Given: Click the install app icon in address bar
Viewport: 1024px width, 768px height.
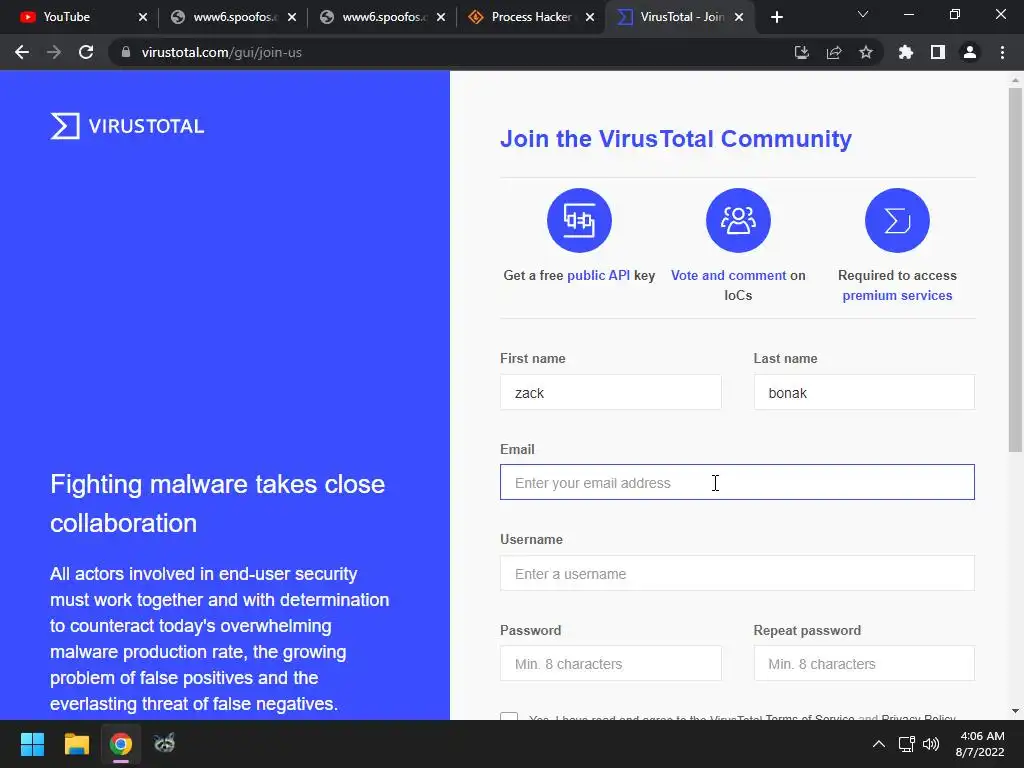Looking at the screenshot, I should (801, 52).
